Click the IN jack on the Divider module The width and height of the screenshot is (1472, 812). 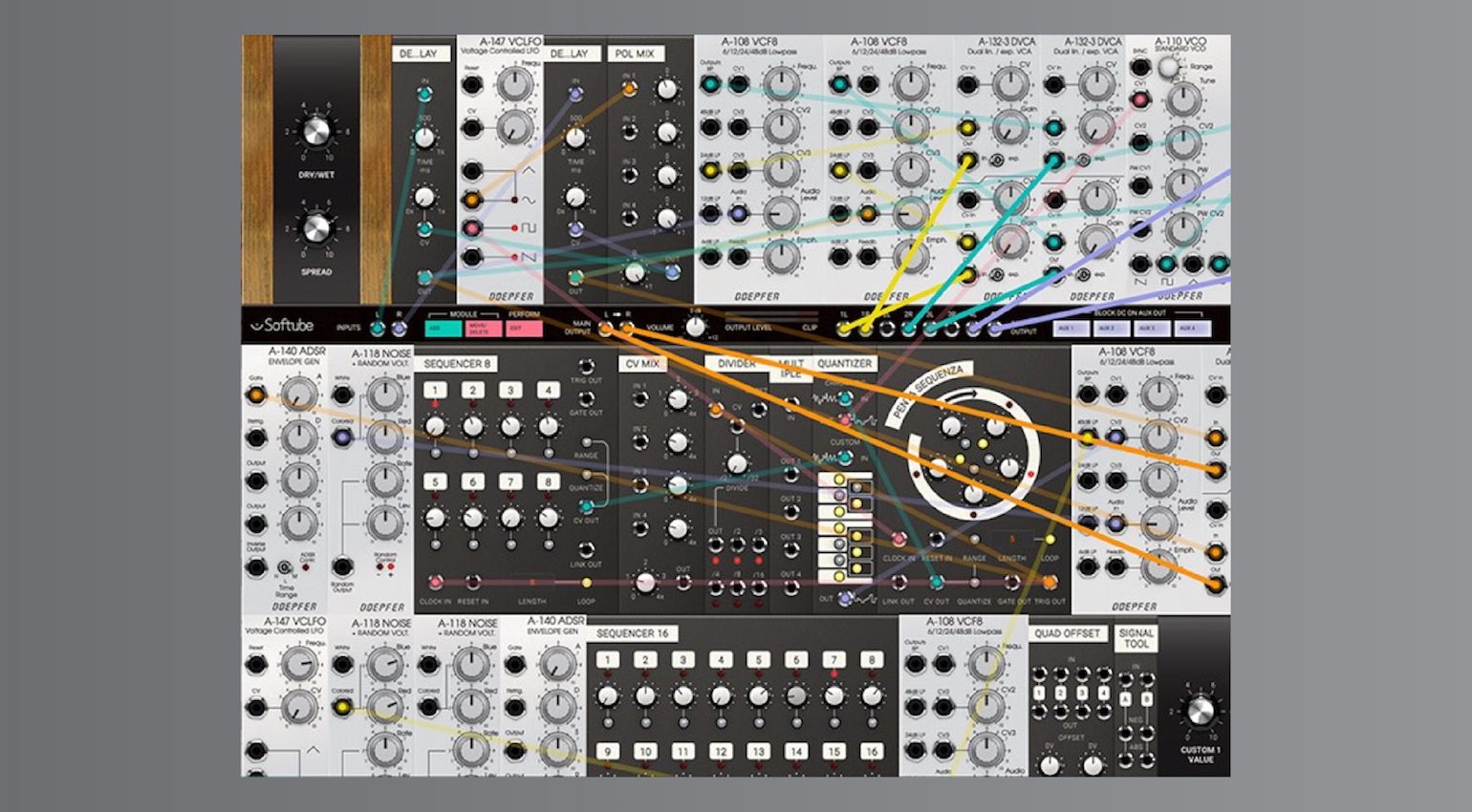tap(716, 410)
